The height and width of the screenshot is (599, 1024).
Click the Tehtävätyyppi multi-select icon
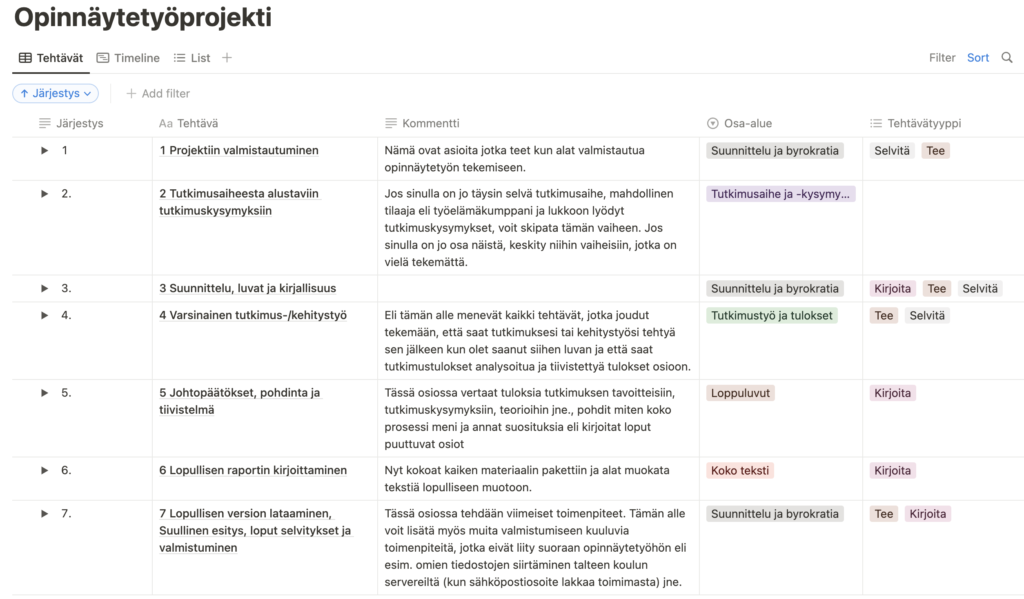pyautogui.click(x=877, y=124)
